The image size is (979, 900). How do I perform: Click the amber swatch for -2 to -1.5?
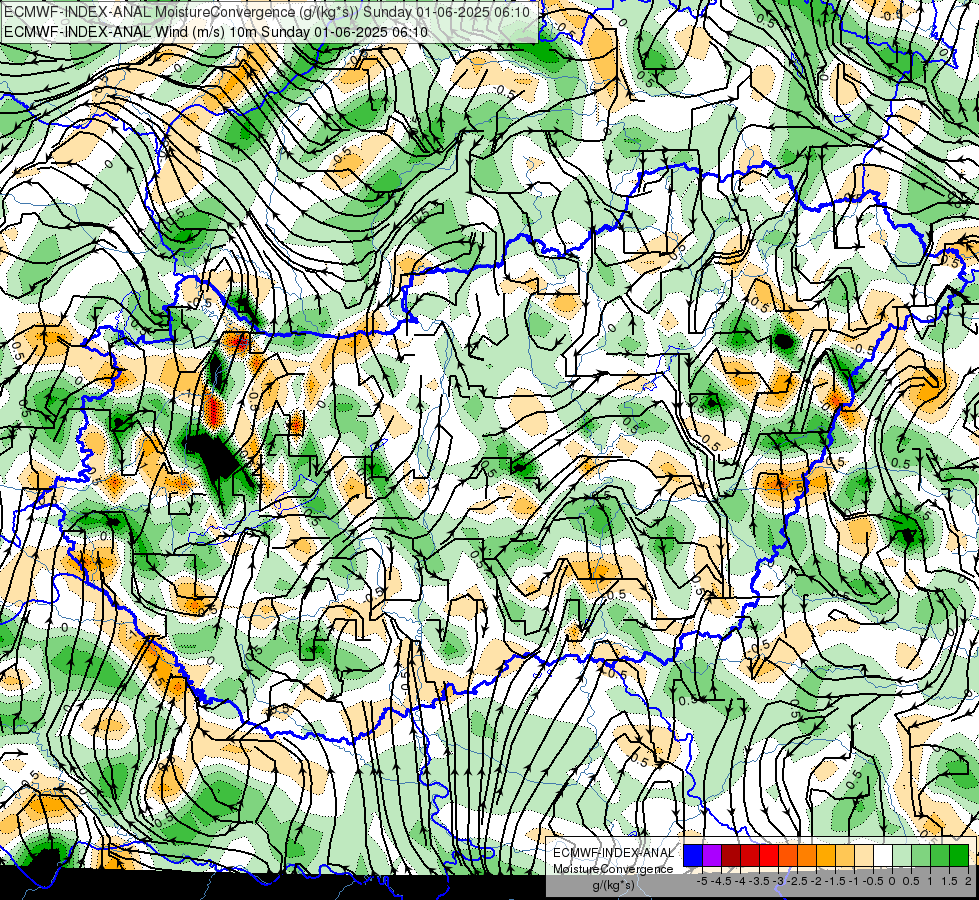825,855
